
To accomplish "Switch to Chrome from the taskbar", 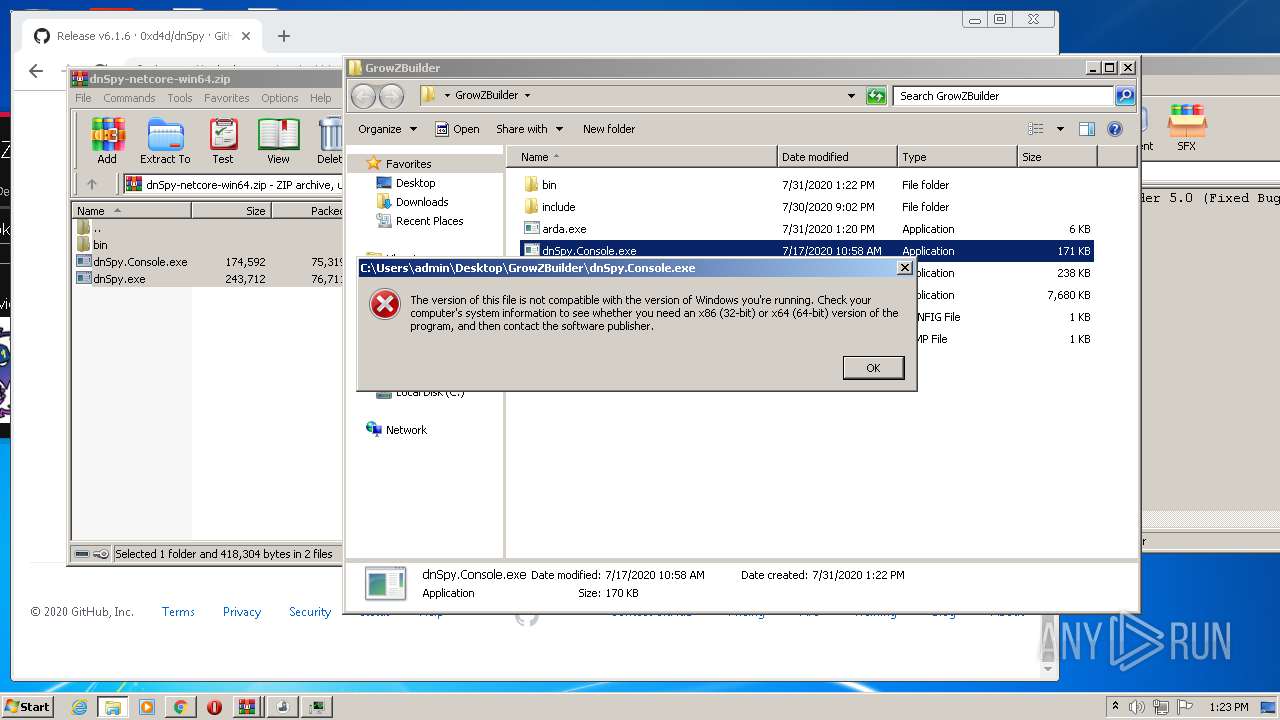I will (180, 707).
